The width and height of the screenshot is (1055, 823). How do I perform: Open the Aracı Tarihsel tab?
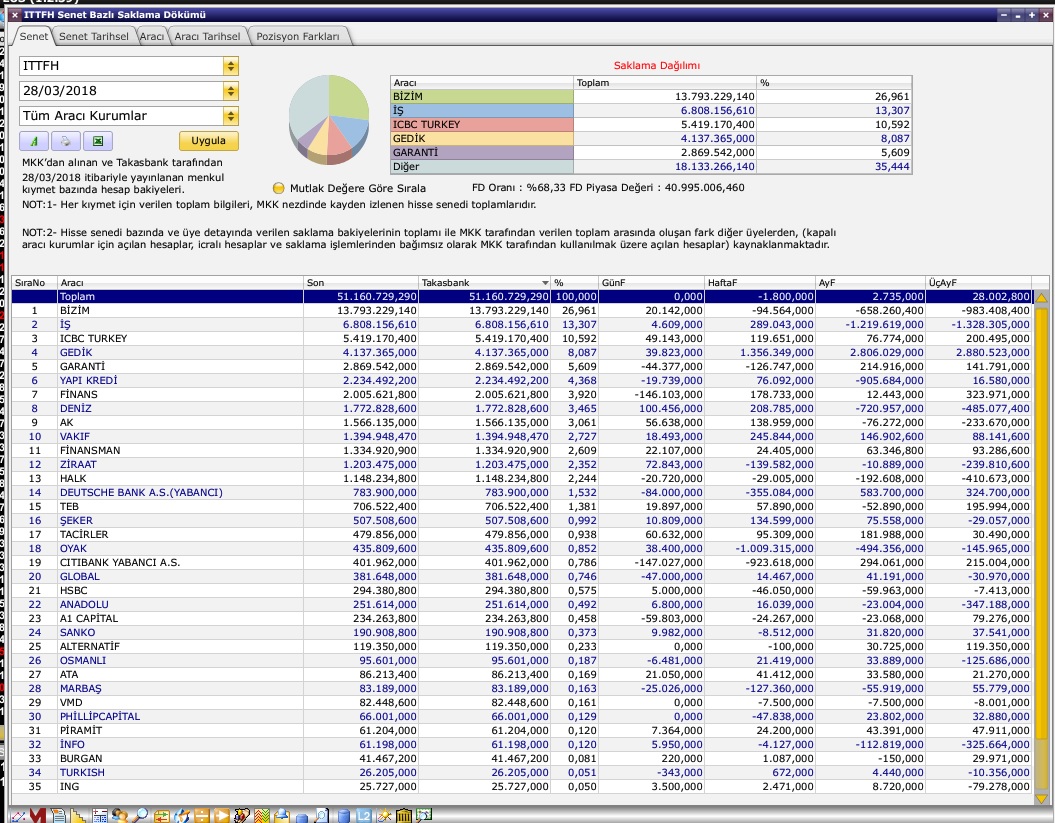click(x=207, y=36)
